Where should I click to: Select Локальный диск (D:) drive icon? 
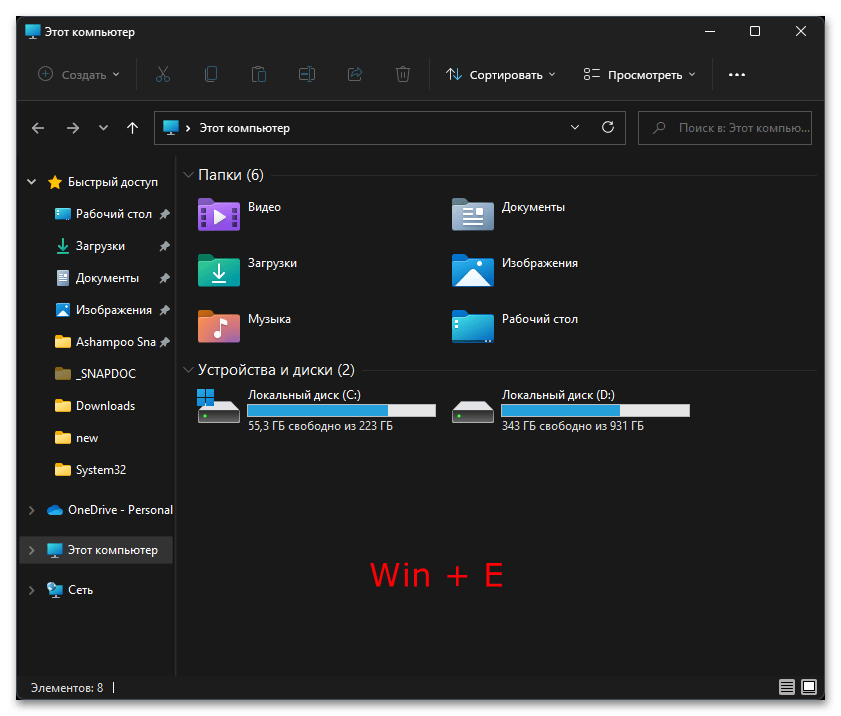click(473, 412)
